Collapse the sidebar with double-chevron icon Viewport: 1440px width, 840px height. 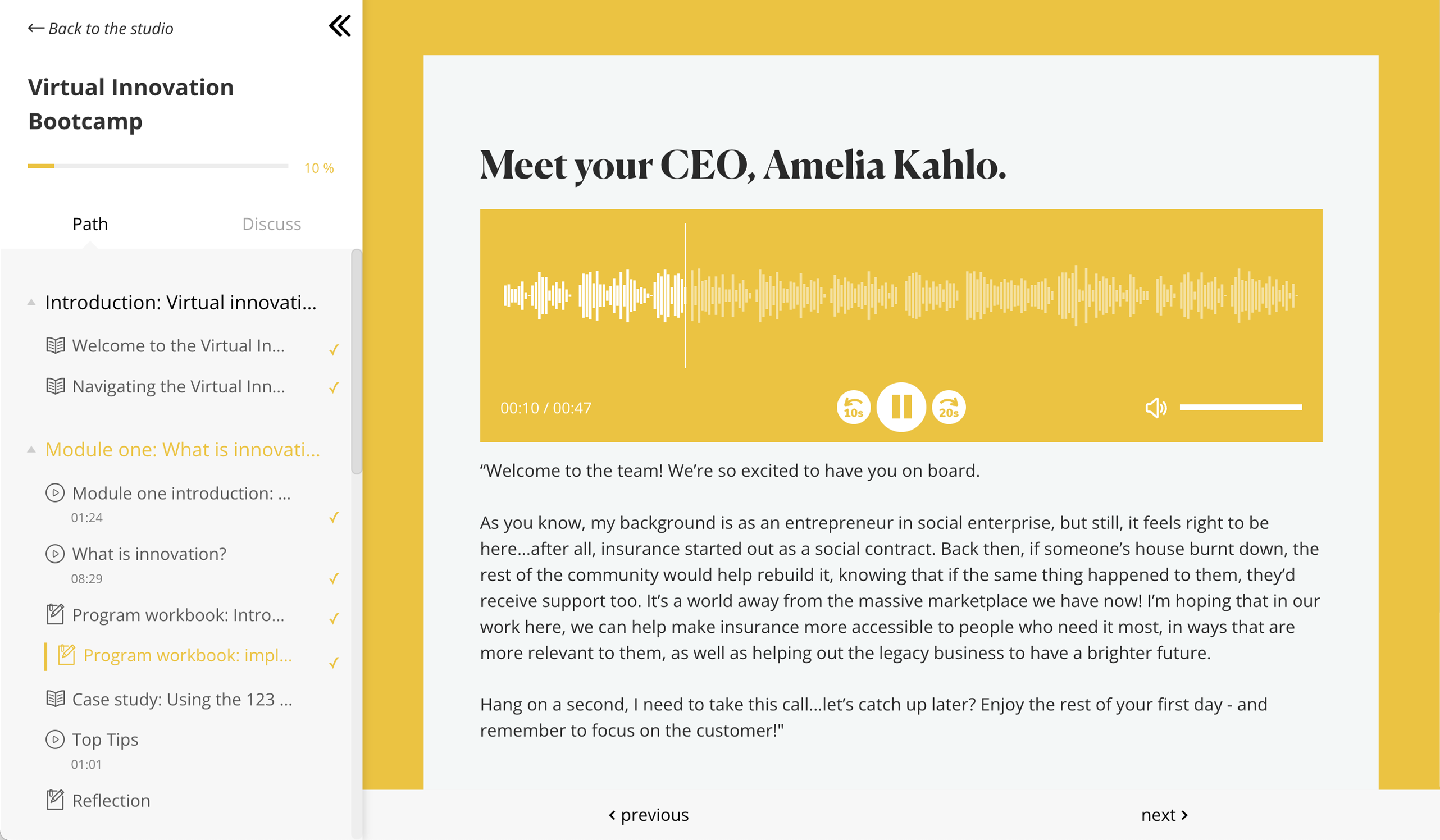340,26
